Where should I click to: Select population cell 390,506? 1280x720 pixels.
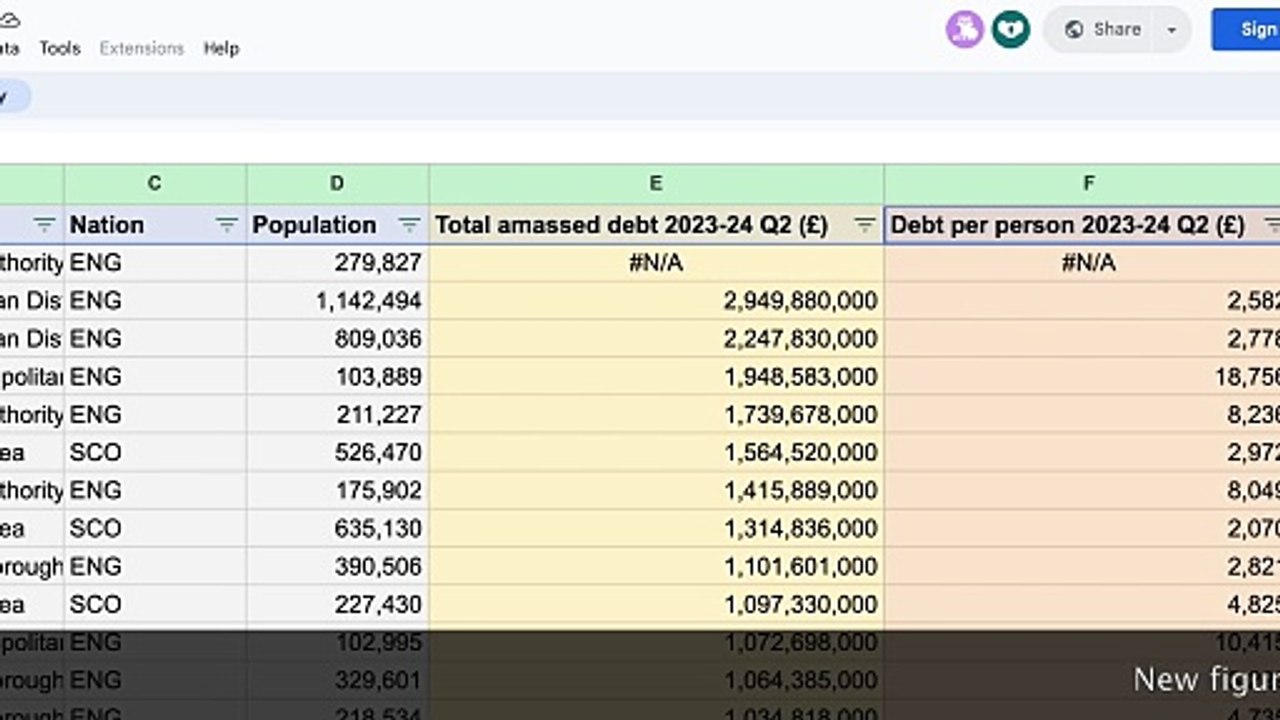pos(338,567)
